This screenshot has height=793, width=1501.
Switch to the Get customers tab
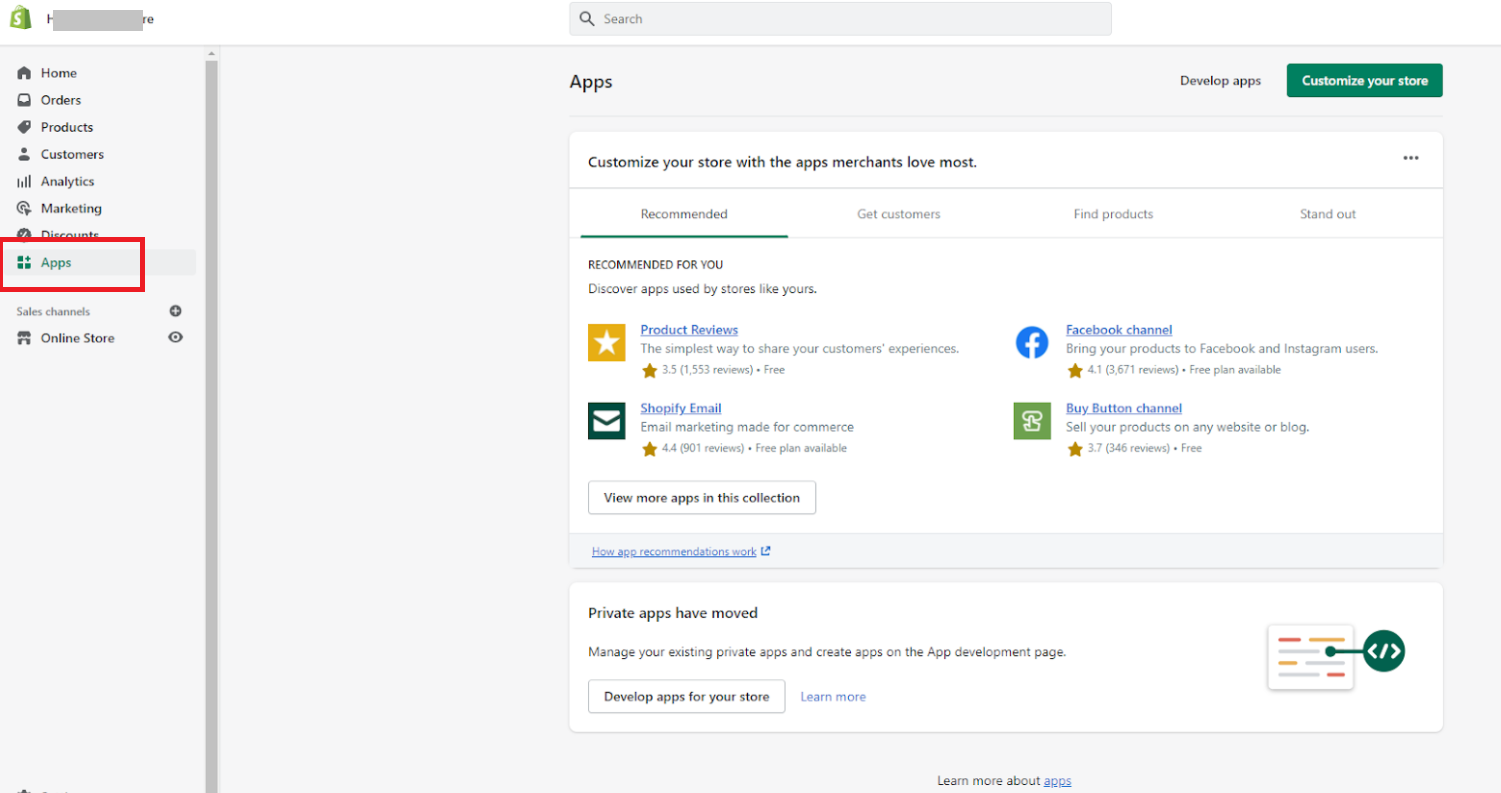coord(899,214)
